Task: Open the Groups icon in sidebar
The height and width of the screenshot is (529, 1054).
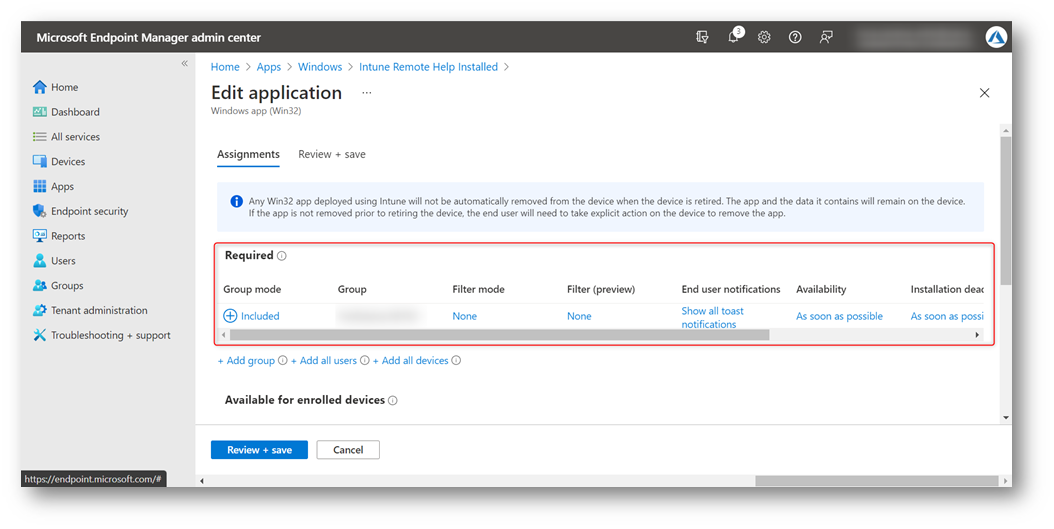Action: (40, 286)
